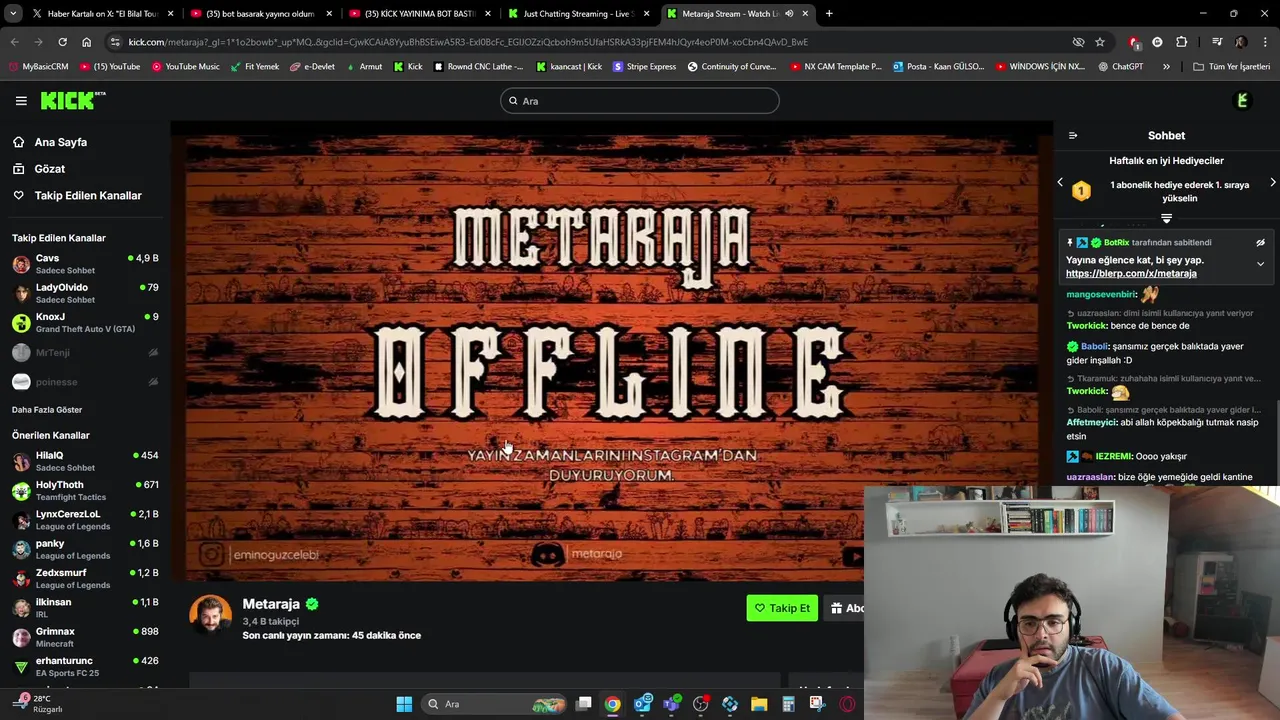Open the blerp.com/x/metaraja link

pos(1131,274)
